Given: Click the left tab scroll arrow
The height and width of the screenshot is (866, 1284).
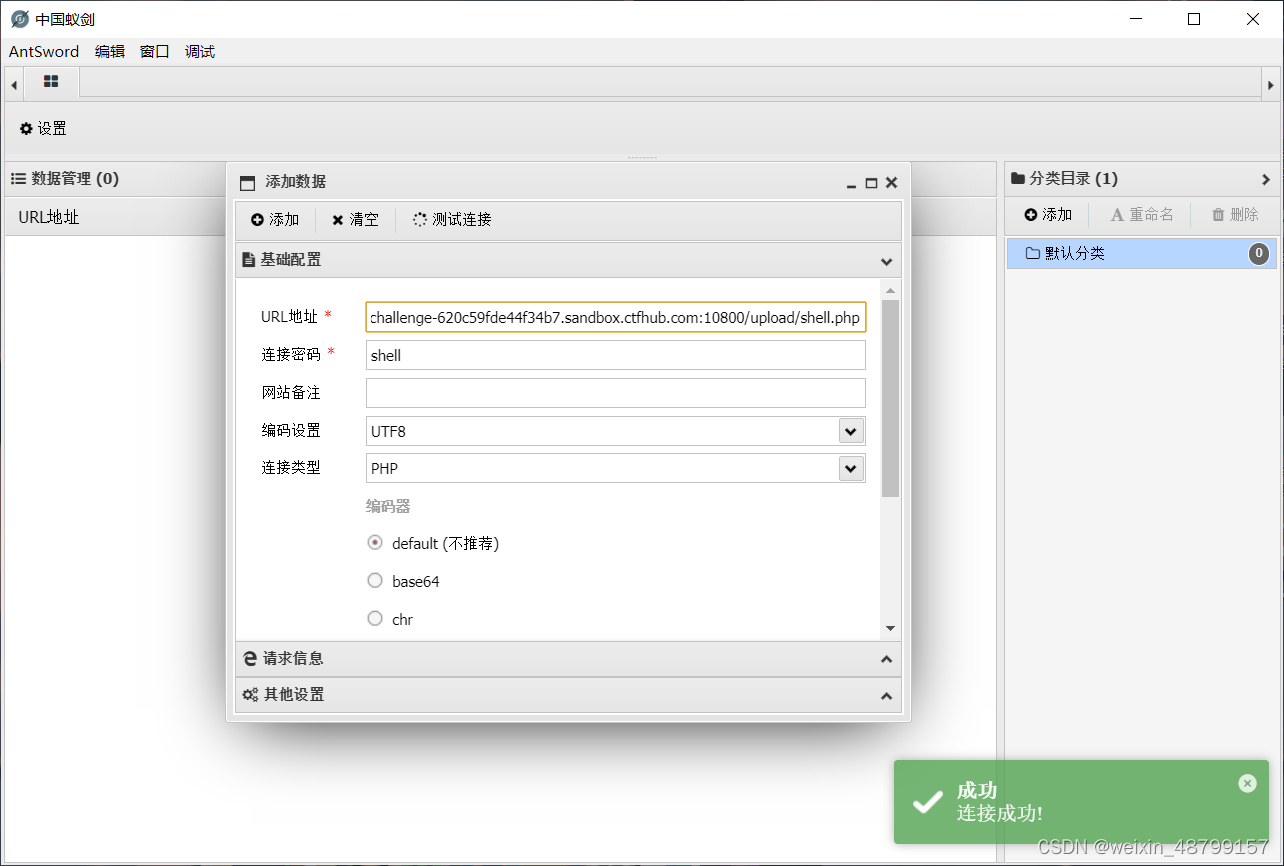Looking at the screenshot, I should click(x=14, y=86).
